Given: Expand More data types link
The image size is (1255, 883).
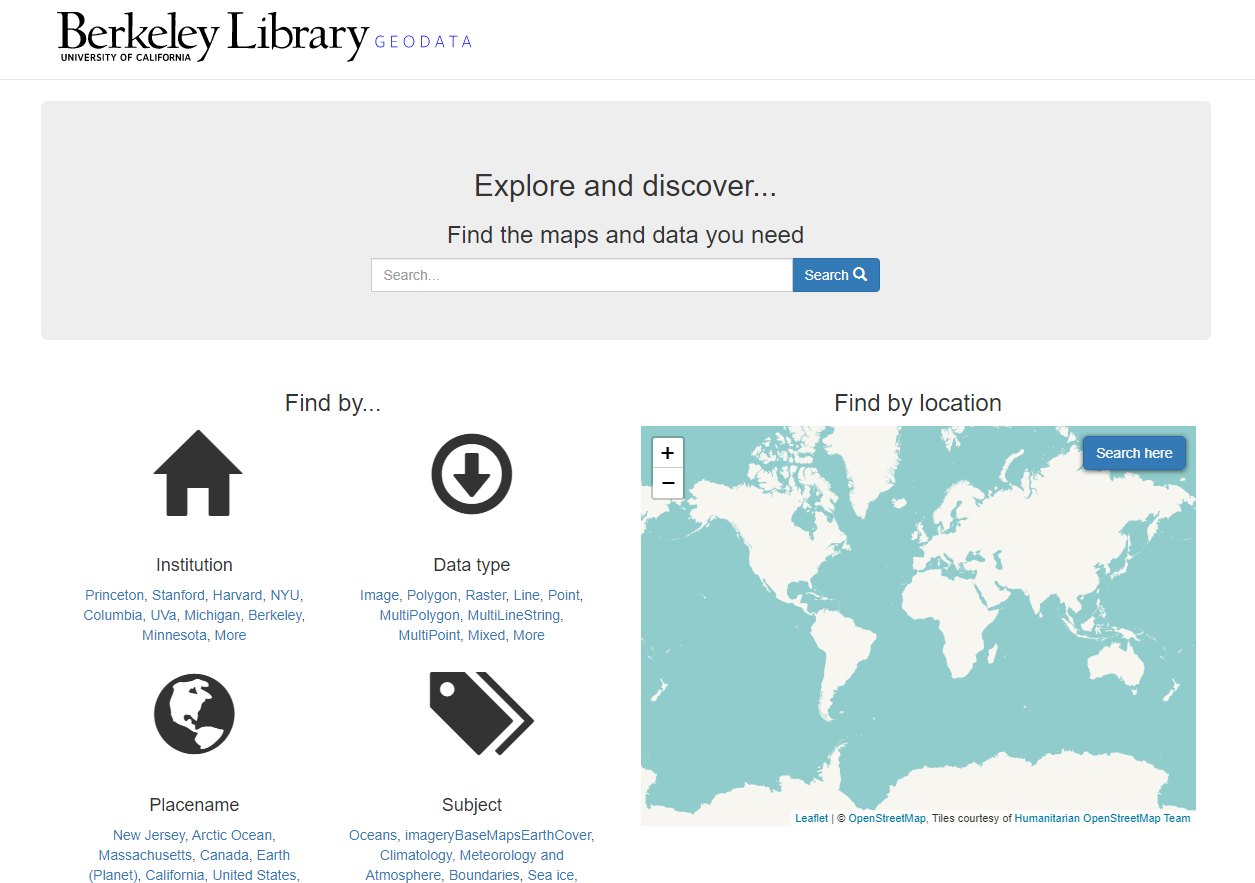Looking at the screenshot, I should click(x=528, y=635).
